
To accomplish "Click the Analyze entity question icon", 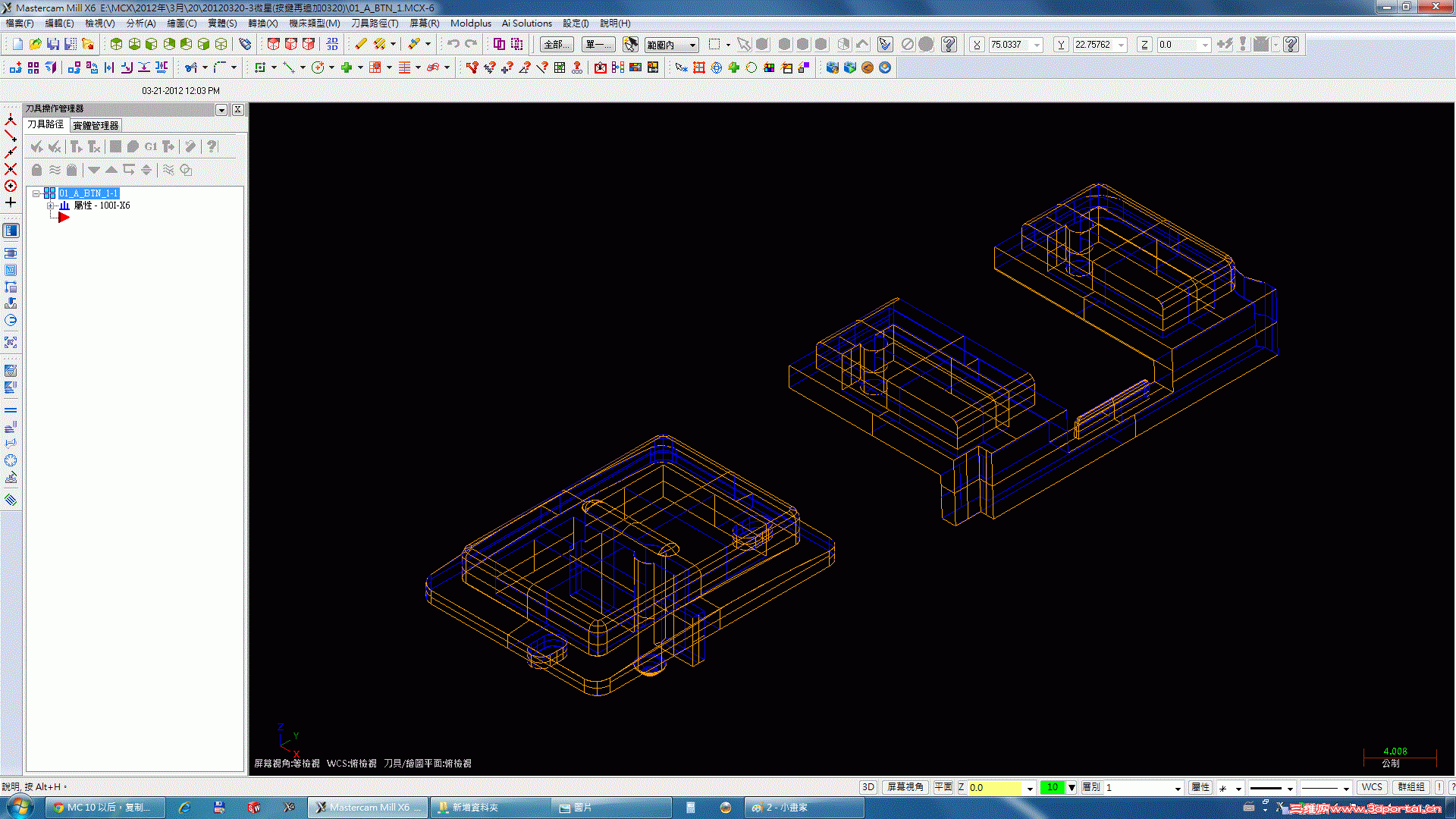I will [x=472, y=67].
